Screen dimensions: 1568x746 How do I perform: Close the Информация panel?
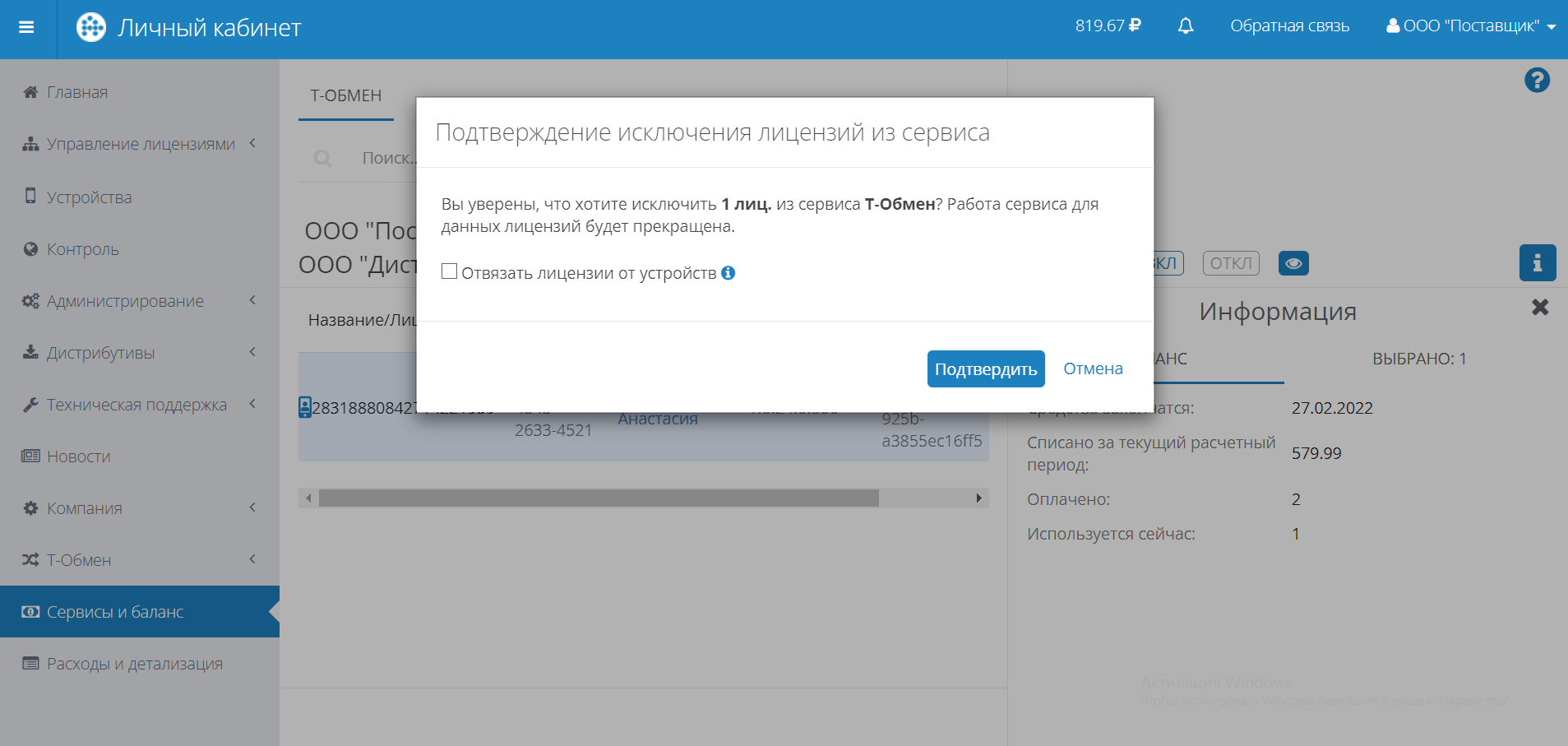click(1540, 307)
